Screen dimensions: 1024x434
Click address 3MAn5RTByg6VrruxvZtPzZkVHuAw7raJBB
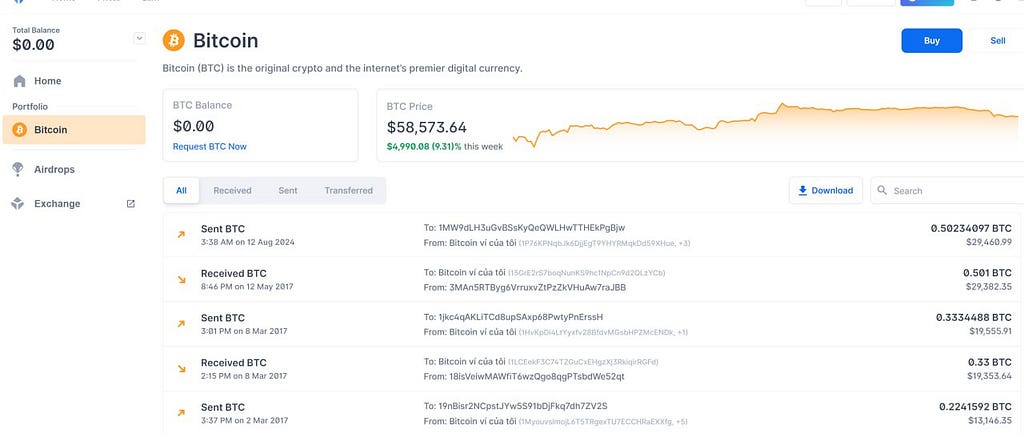537,287
